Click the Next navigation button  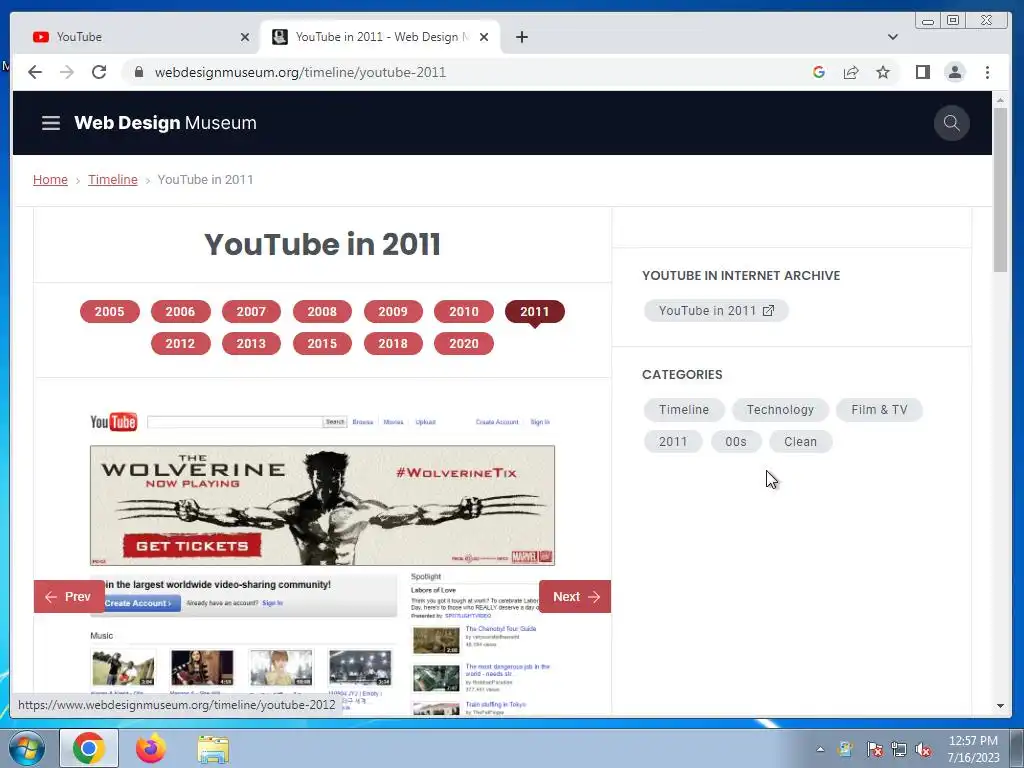tap(575, 596)
